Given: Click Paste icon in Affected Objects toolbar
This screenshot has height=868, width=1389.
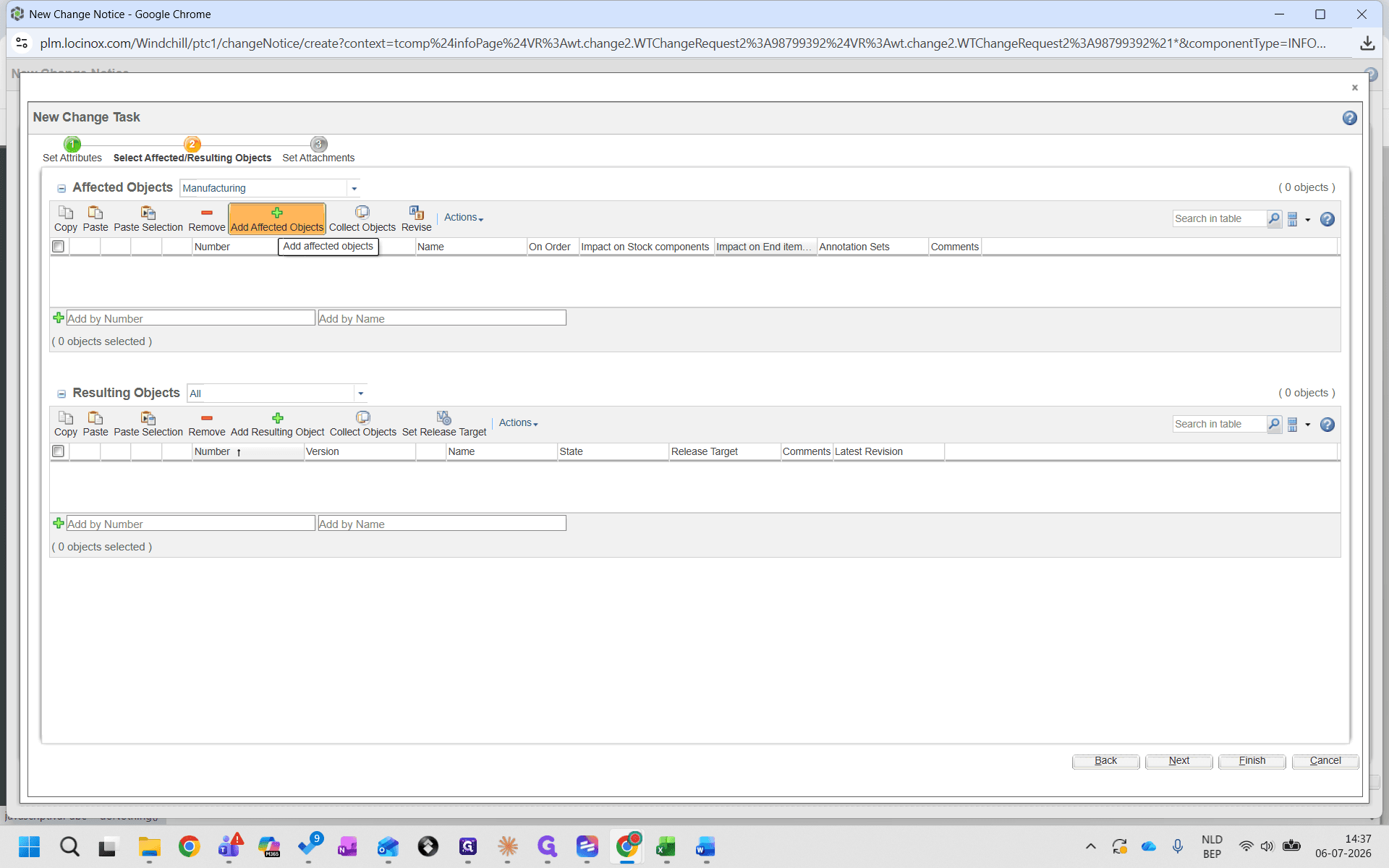Looking at the screenshot, I should 95,213.
